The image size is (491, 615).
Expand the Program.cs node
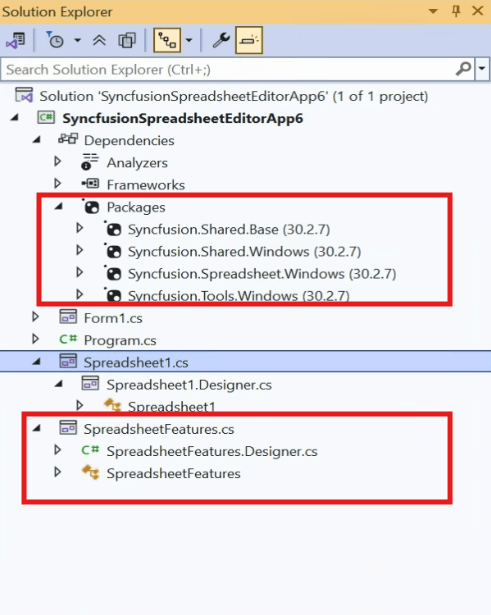(35, 338)
